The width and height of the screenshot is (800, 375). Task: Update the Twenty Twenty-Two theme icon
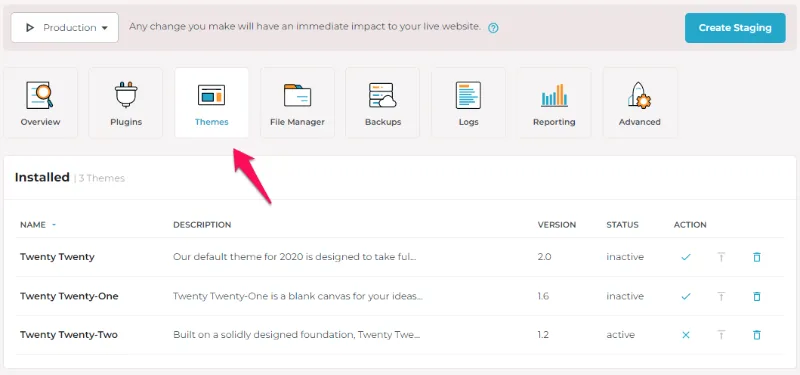tap(721, 335)
